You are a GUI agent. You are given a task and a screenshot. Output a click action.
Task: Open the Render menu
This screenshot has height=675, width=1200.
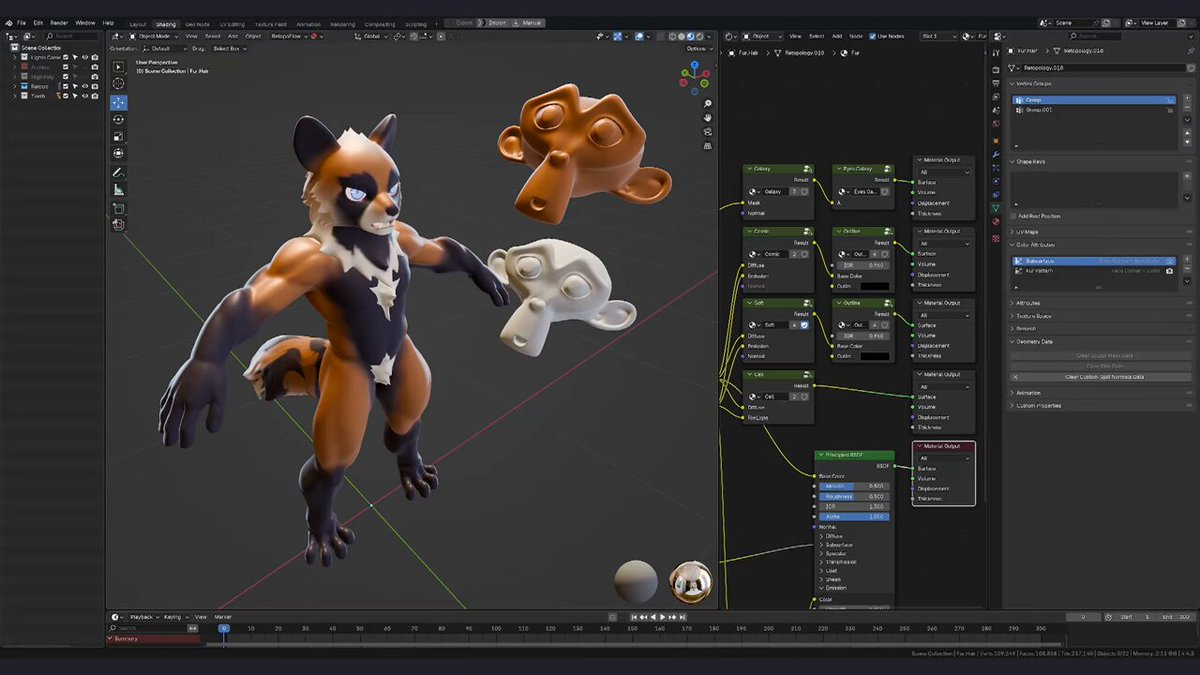coord(60,22)
